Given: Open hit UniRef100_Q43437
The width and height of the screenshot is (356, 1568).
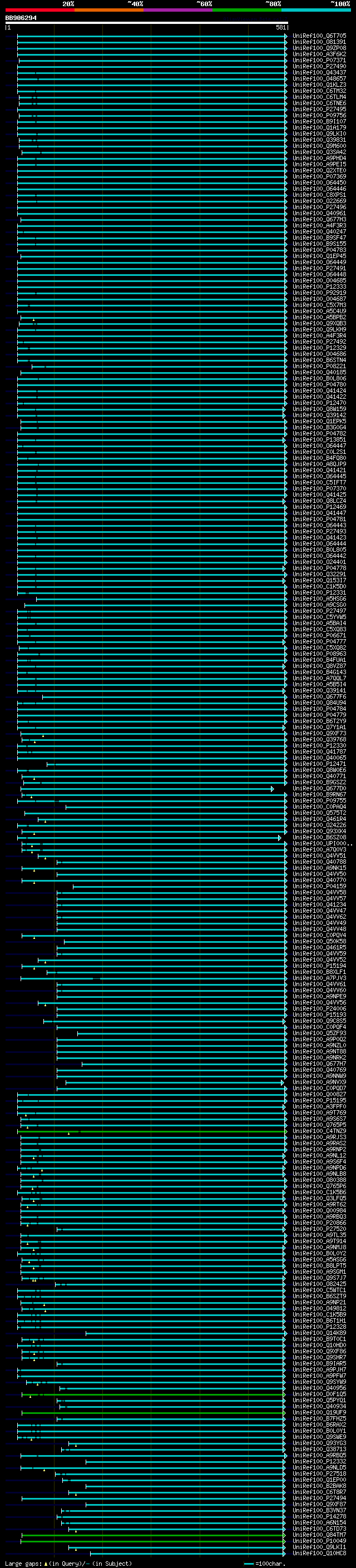Looking at the screenshot, I should click(x=319, y=72).
